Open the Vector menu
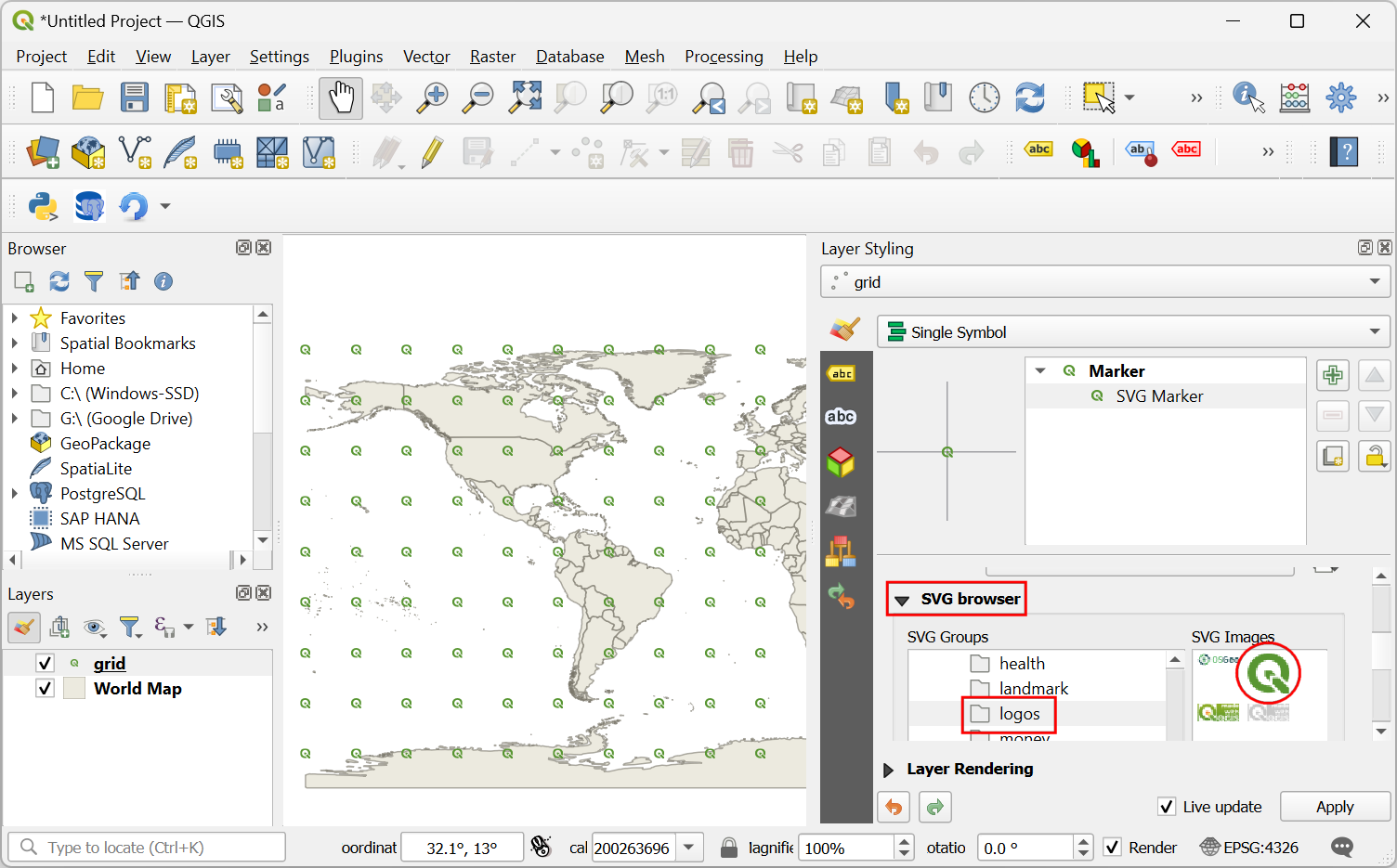Screen dimensions: 1397x868 coord(426,57)
